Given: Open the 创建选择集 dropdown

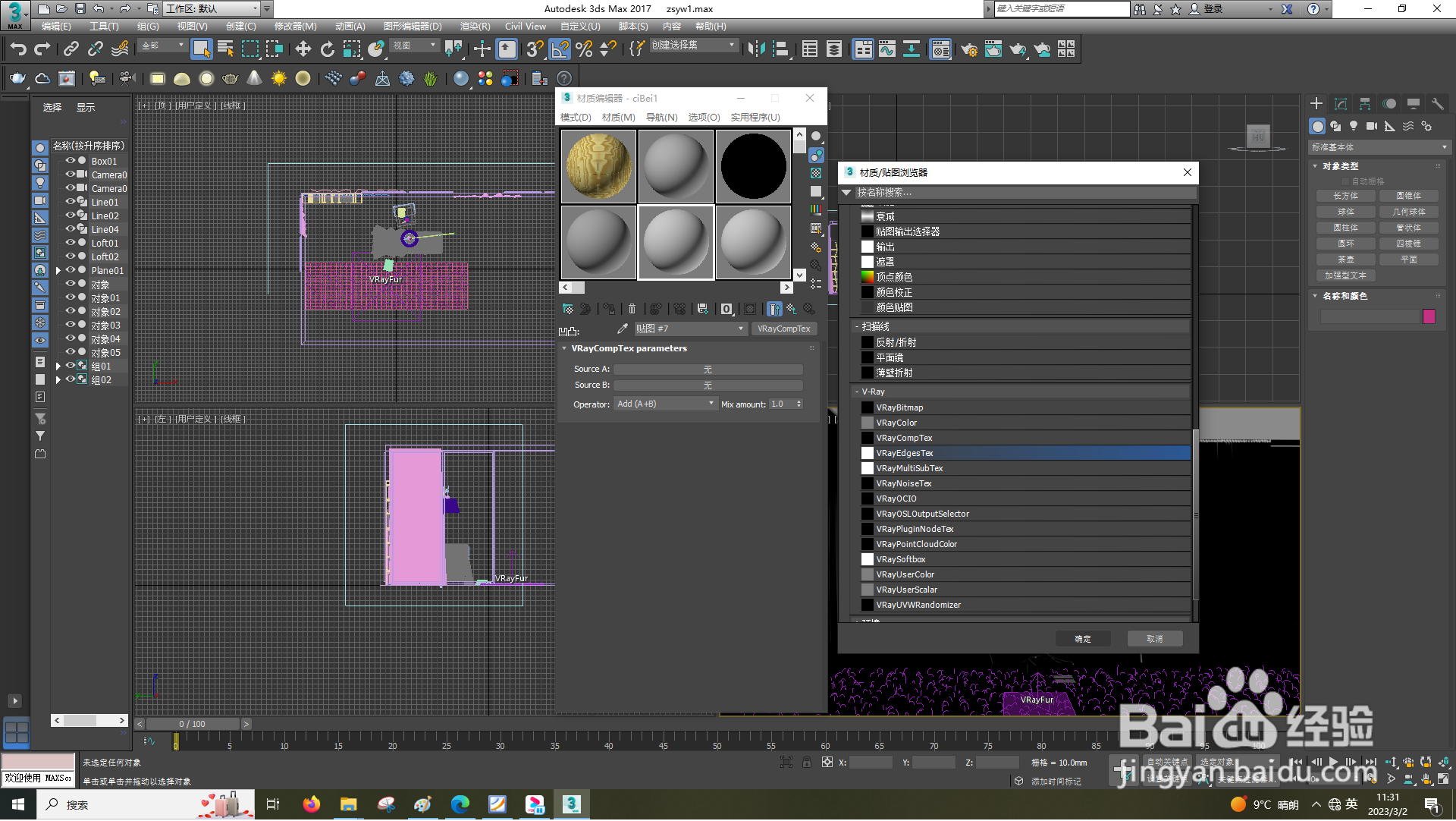Looking at the screenshot, I should point(693,46).
